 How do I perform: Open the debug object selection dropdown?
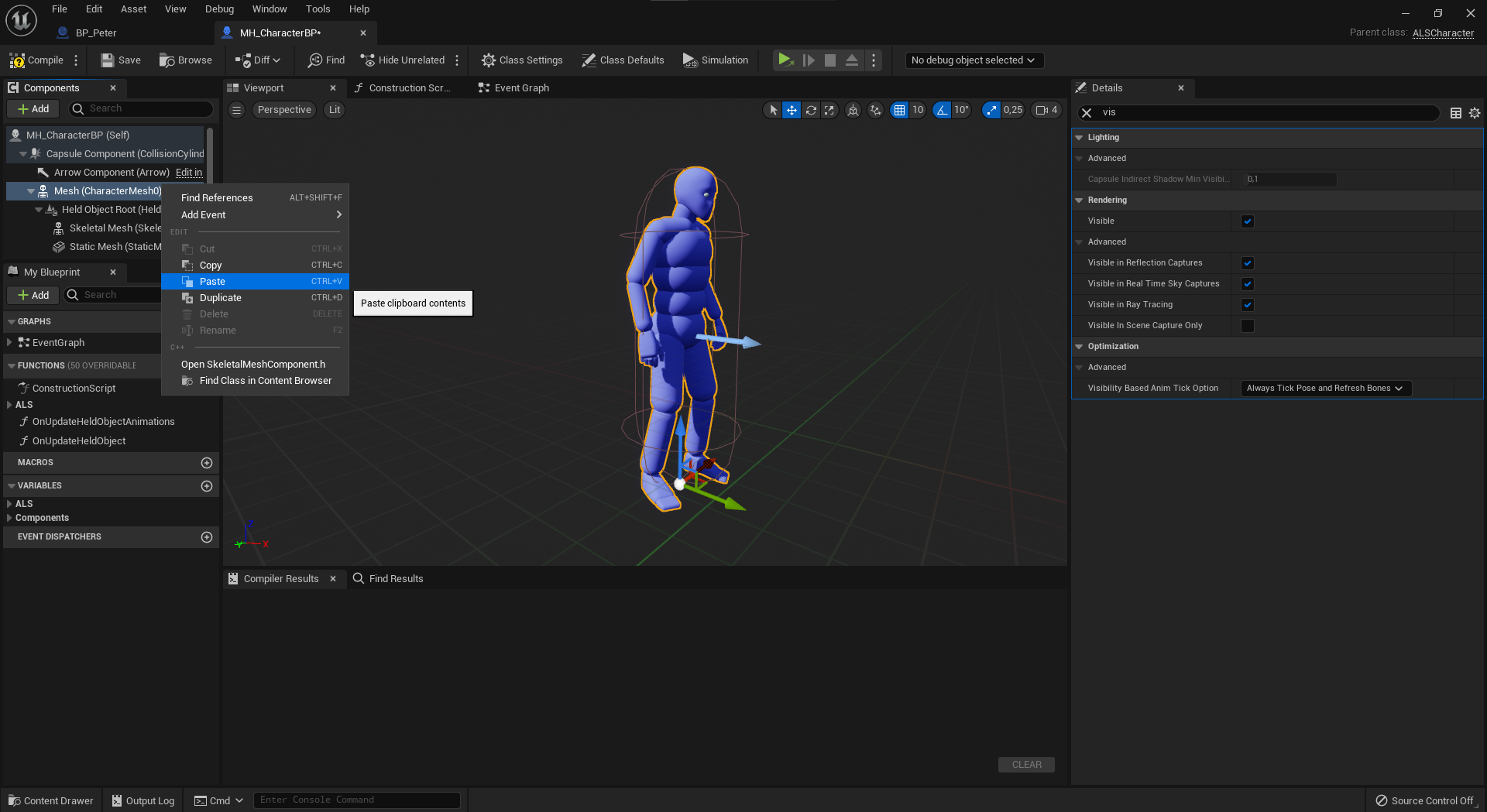click(x=974, y=60)
